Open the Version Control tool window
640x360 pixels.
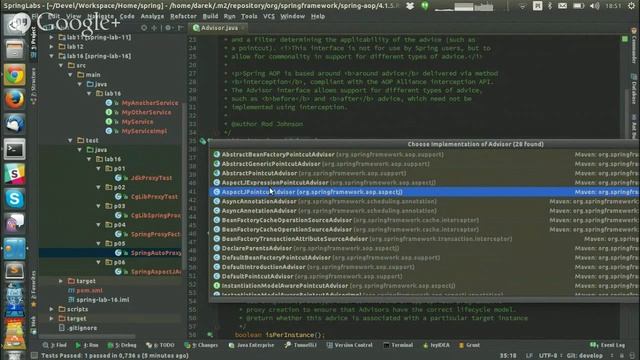350,345
